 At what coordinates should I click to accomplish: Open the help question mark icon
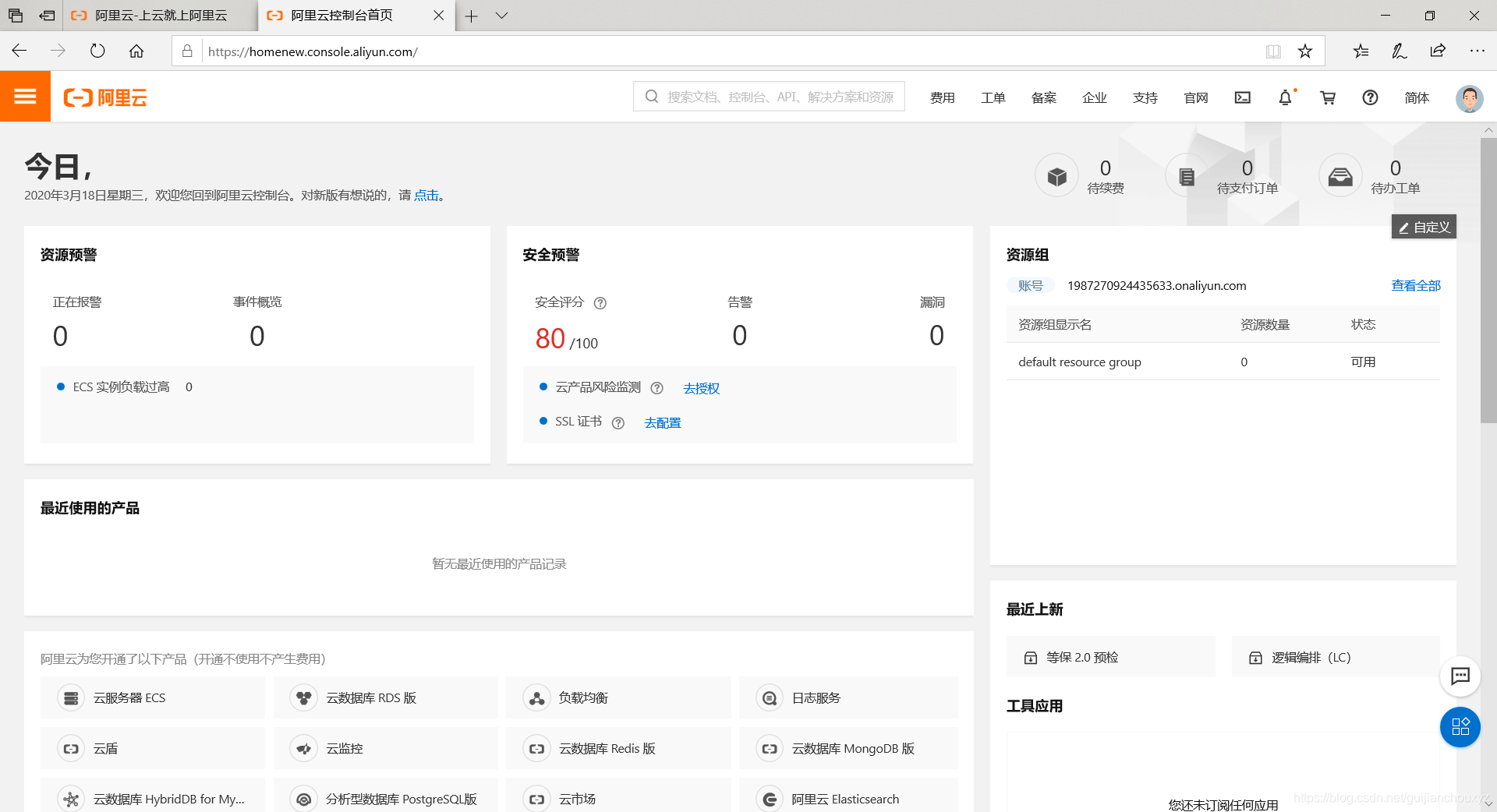point(1370,97)
